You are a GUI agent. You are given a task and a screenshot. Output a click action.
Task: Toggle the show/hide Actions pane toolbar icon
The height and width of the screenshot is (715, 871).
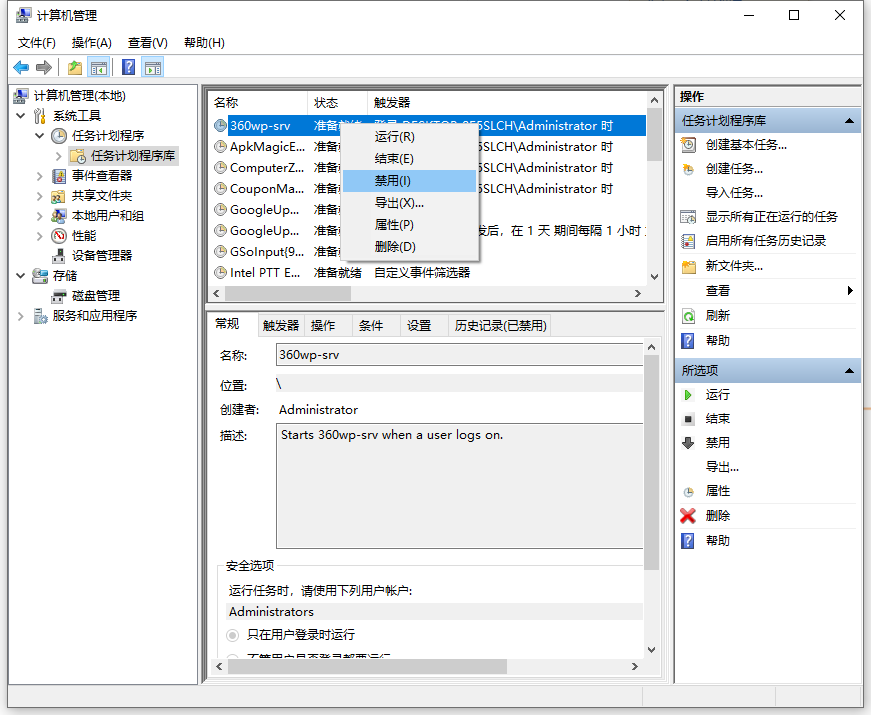[x=151, y=66]
